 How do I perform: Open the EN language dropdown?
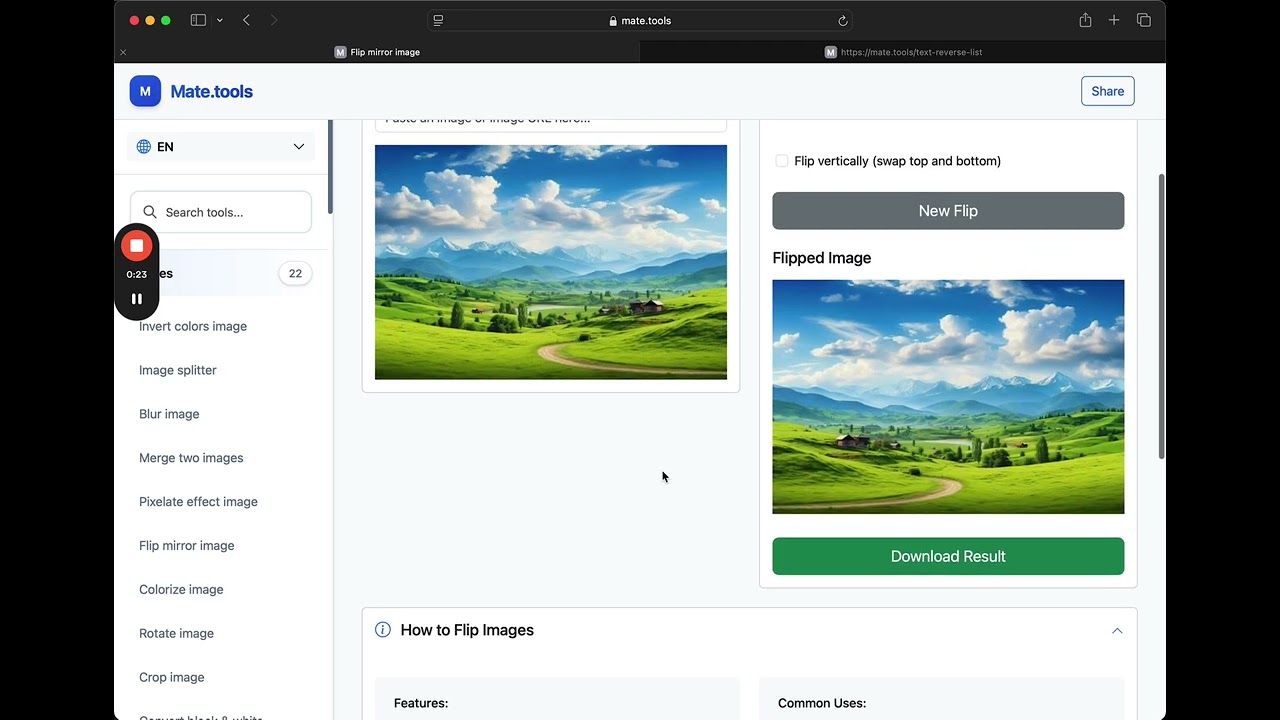[221, 147]
